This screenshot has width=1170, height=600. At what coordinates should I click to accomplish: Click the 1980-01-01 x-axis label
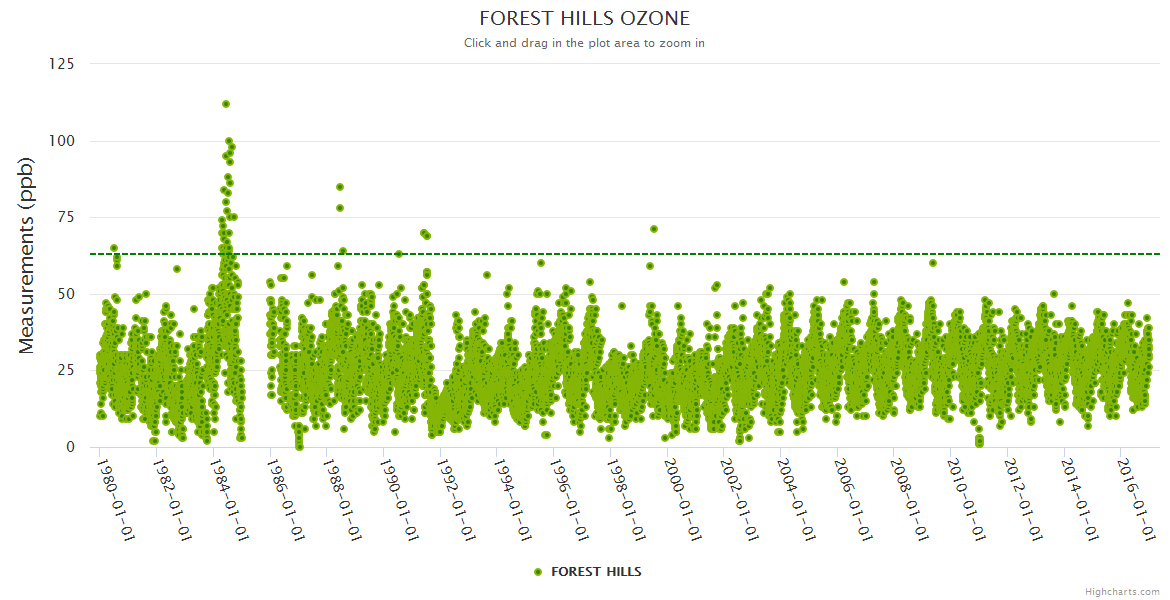pos(116,500)
